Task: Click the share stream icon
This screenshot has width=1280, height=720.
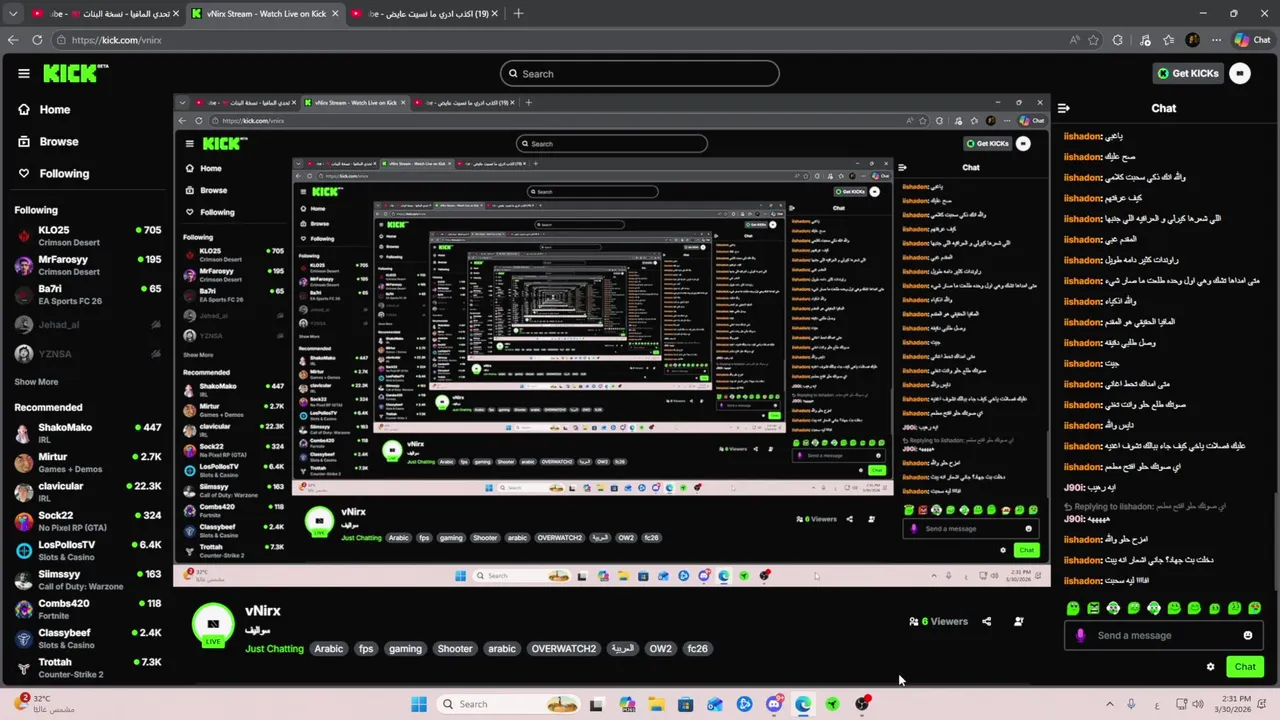Action: [x=986, y=622]
